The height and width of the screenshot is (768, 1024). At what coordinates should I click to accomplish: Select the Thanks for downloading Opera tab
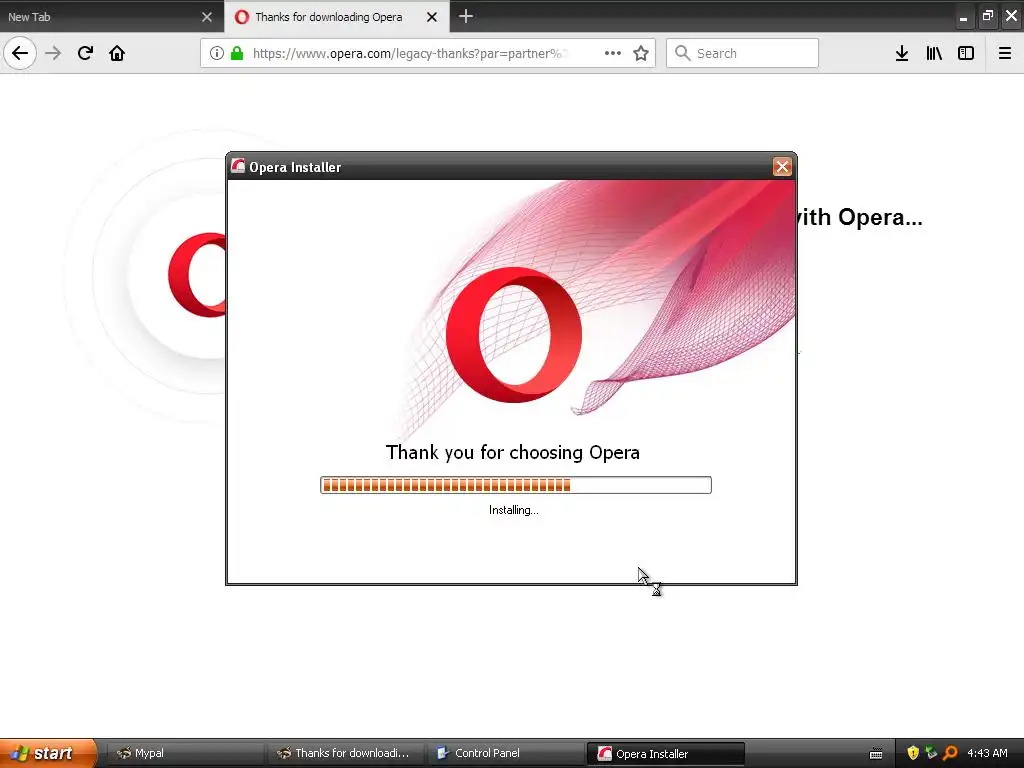[337, 16]
